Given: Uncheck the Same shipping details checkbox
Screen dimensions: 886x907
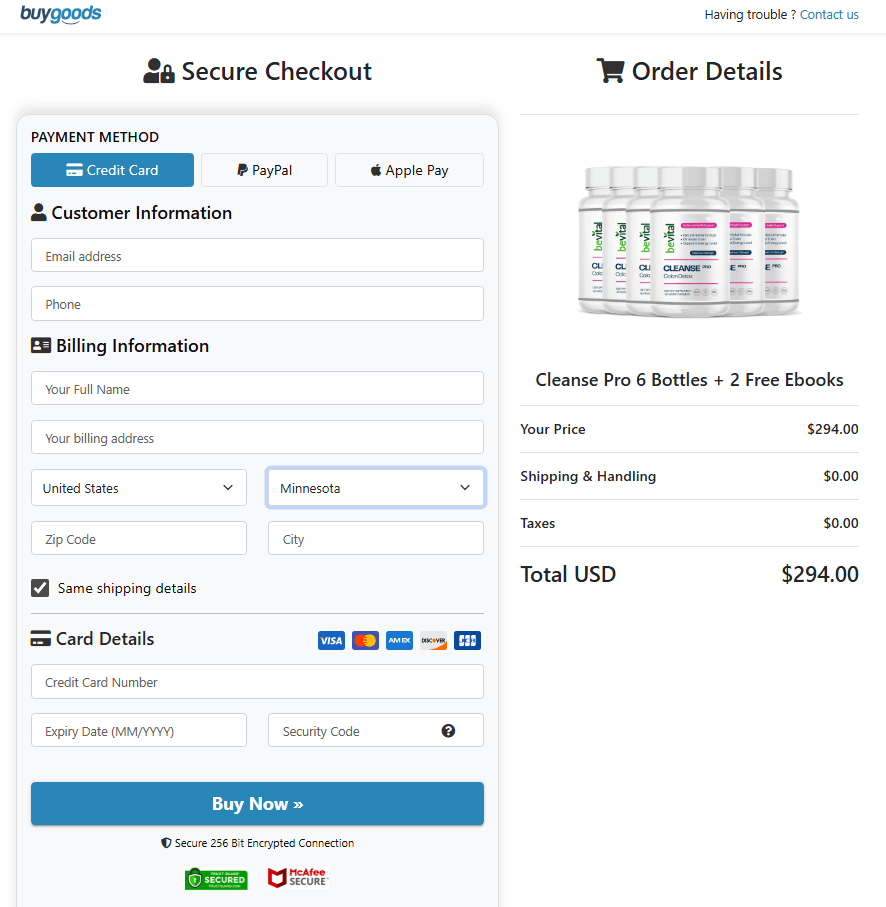Looking at the screenshot, I should [40, 587].
